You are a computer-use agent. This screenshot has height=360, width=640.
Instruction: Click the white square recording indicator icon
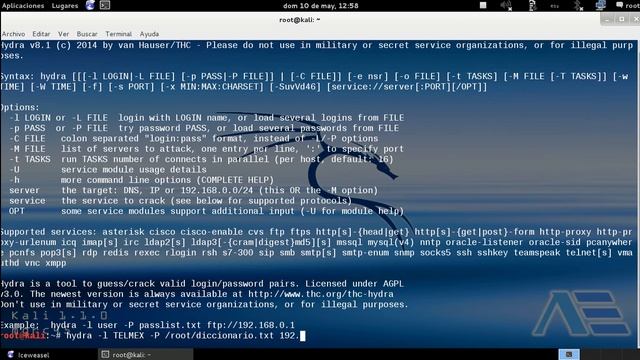point(483,5)
